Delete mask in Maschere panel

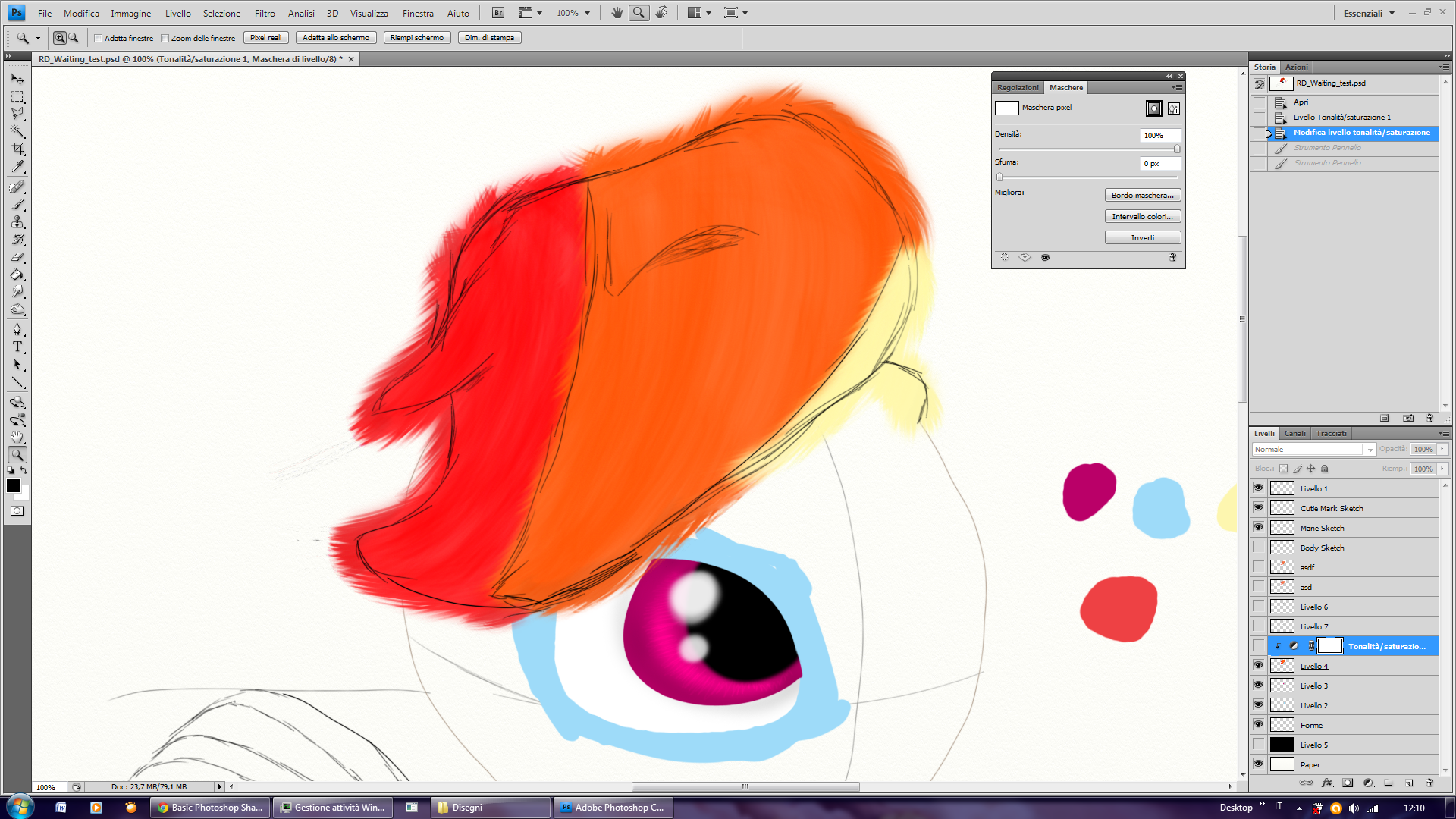pos(1172,258)
